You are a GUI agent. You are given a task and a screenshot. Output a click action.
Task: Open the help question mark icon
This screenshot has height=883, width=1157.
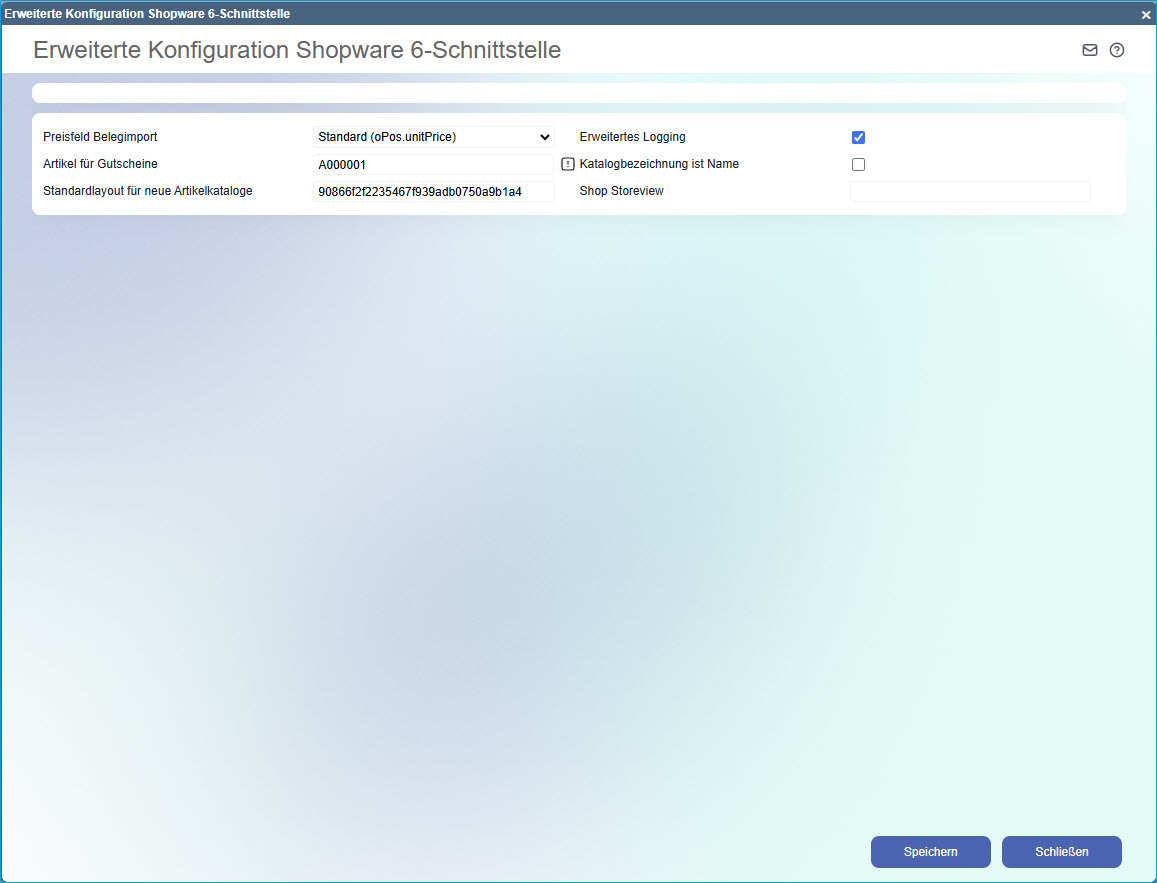(1117, 50)
